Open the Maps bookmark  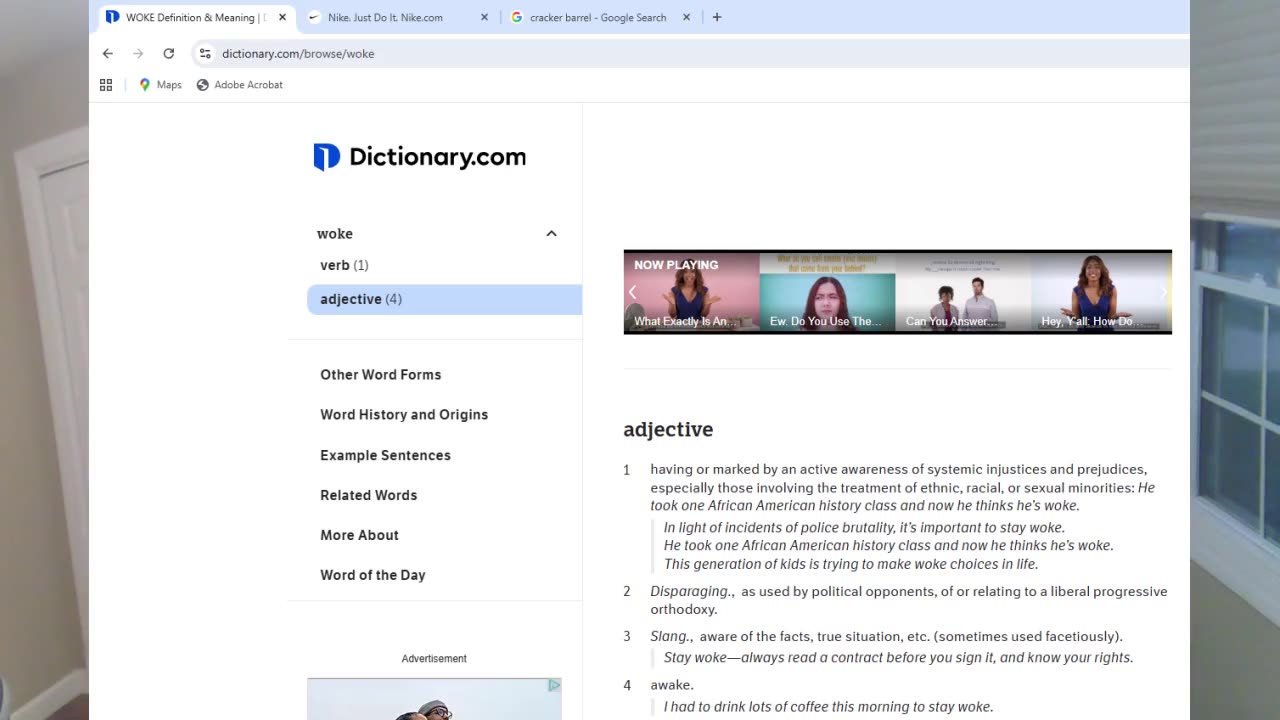click(160, 85)
